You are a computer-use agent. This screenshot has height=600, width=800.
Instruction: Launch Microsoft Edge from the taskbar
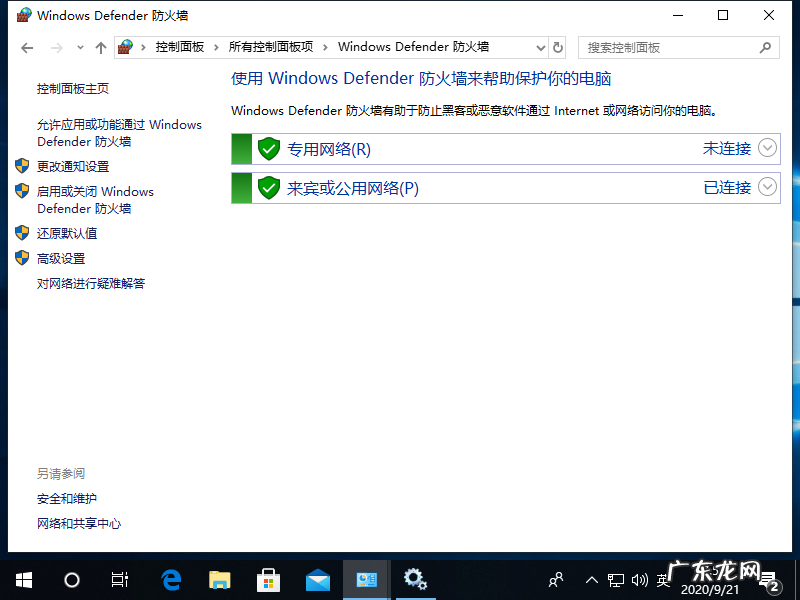pos(170,580)
